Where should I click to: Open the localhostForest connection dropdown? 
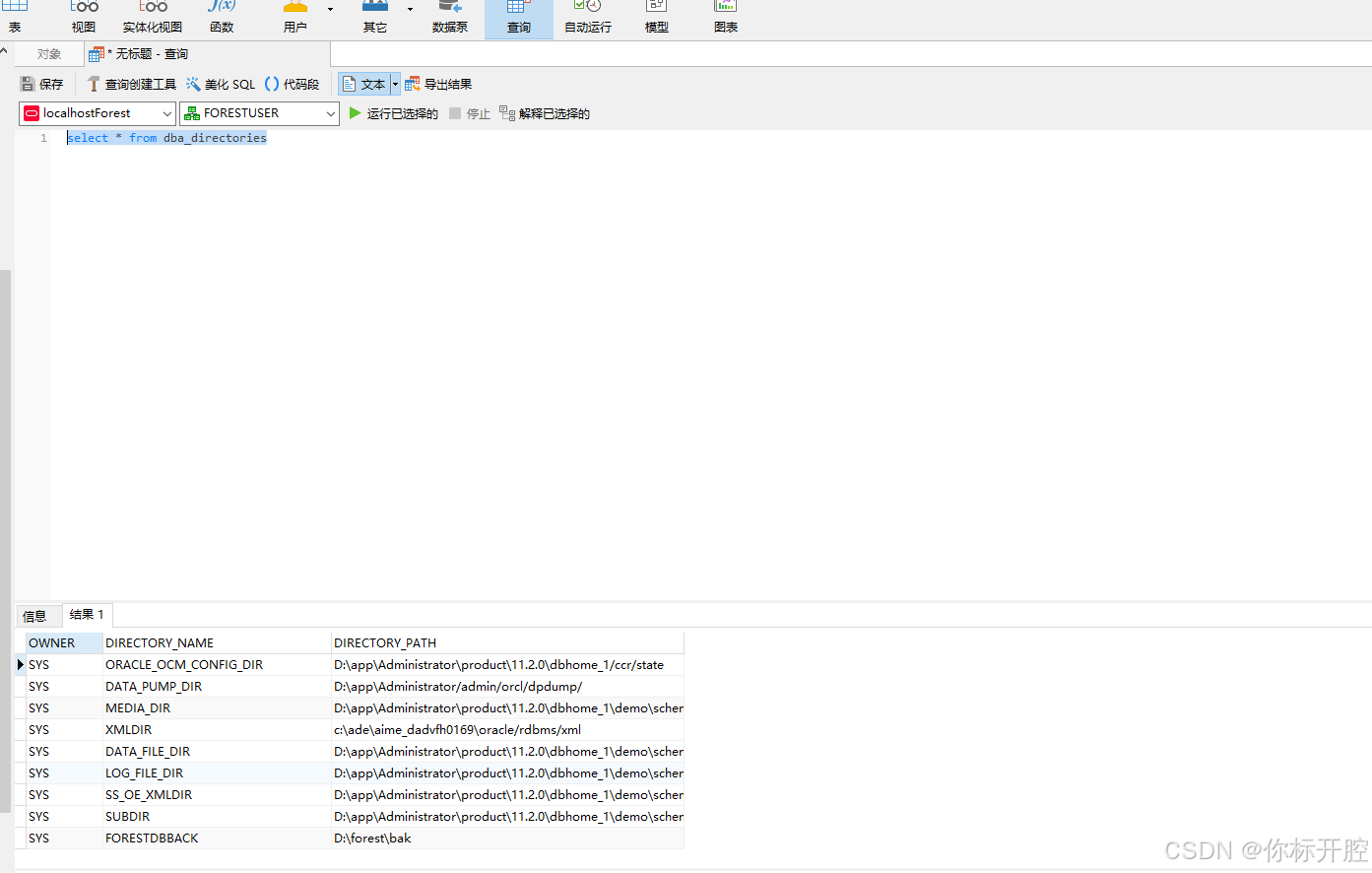[x=167, y=113]
